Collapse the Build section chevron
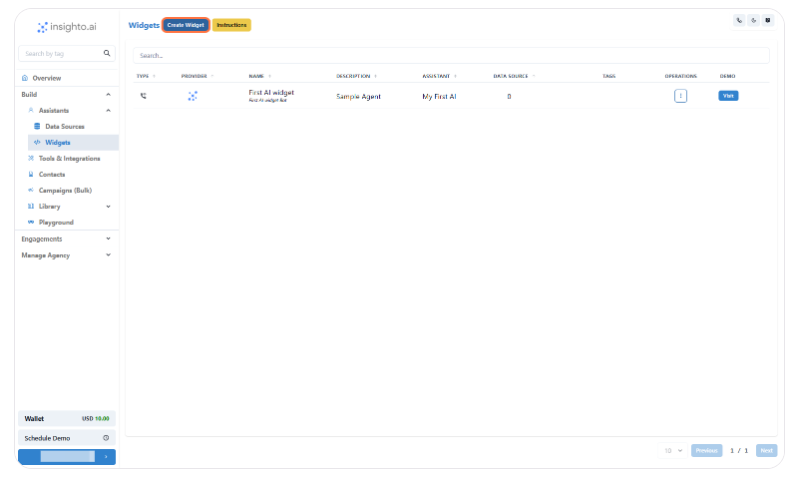802x489 pixels. click(x=108, y=95)
